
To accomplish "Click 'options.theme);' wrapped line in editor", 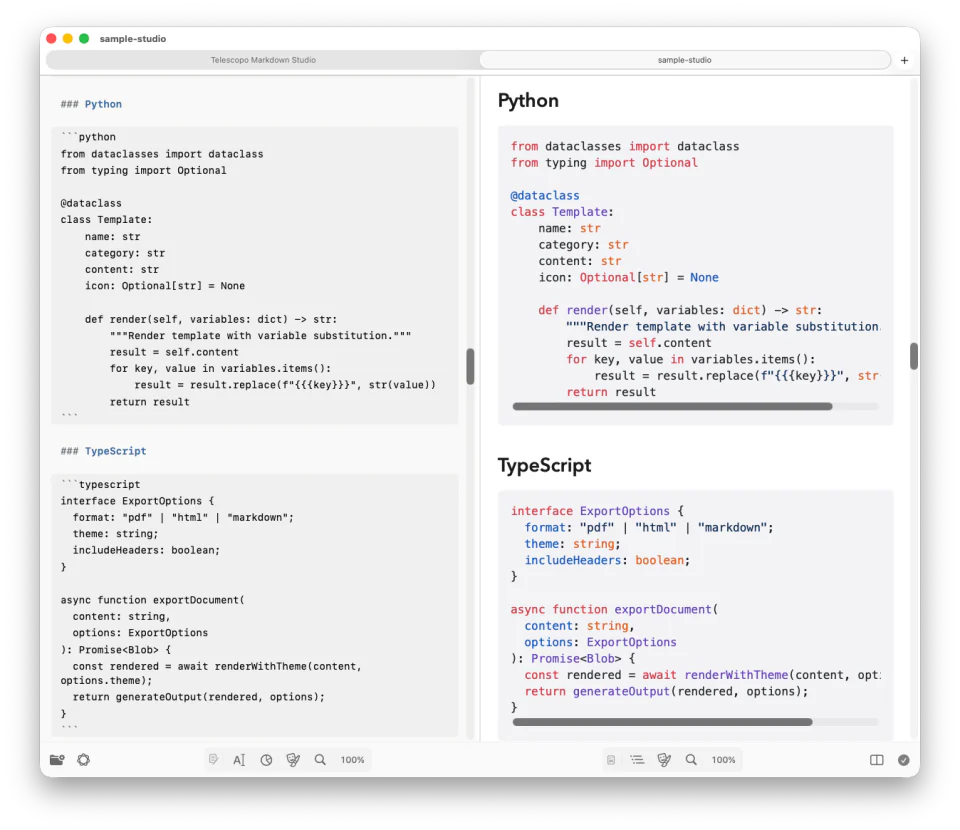I will (106, 681).
